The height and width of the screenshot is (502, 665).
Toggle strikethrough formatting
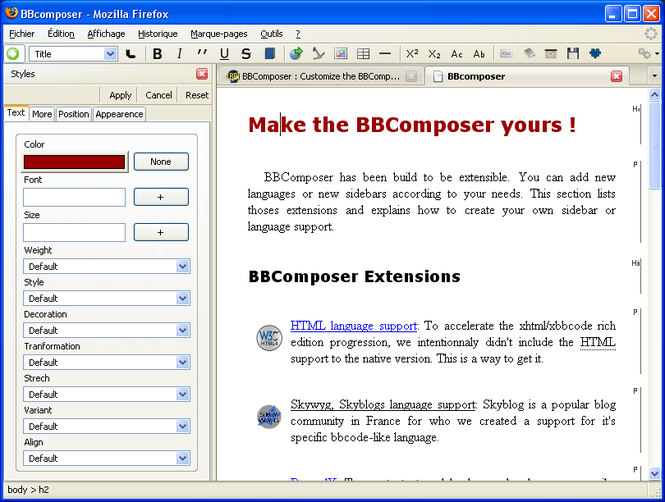click(246, 54)
